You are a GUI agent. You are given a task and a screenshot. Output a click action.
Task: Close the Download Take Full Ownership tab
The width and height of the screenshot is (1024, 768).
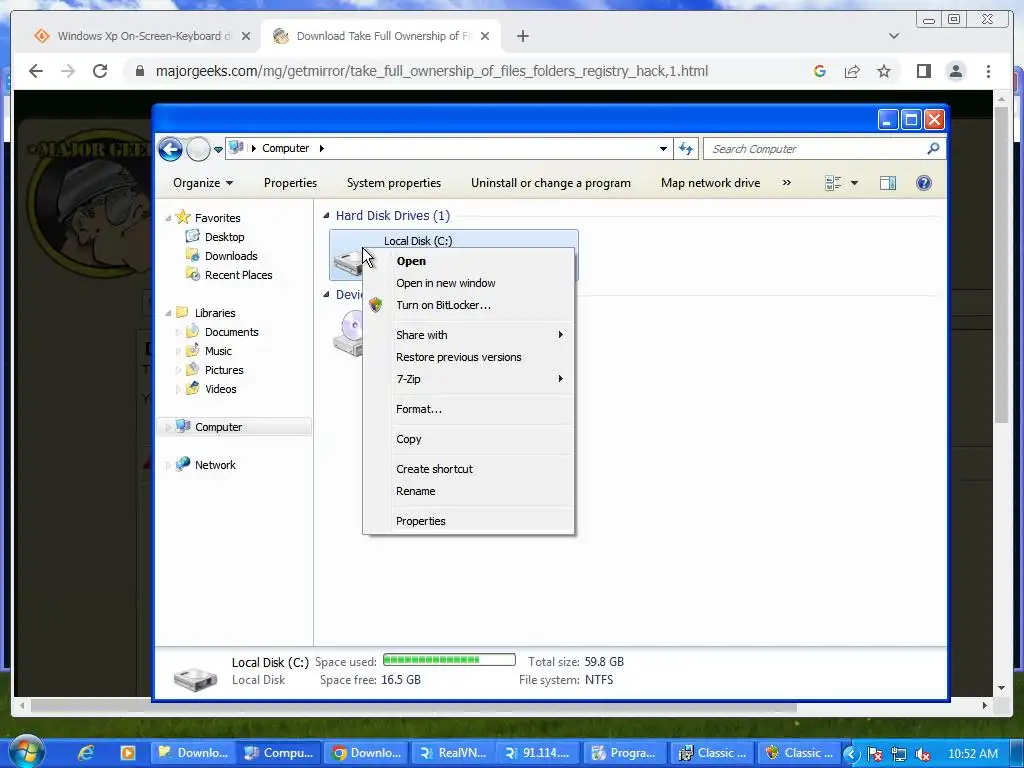pos(485,36)
